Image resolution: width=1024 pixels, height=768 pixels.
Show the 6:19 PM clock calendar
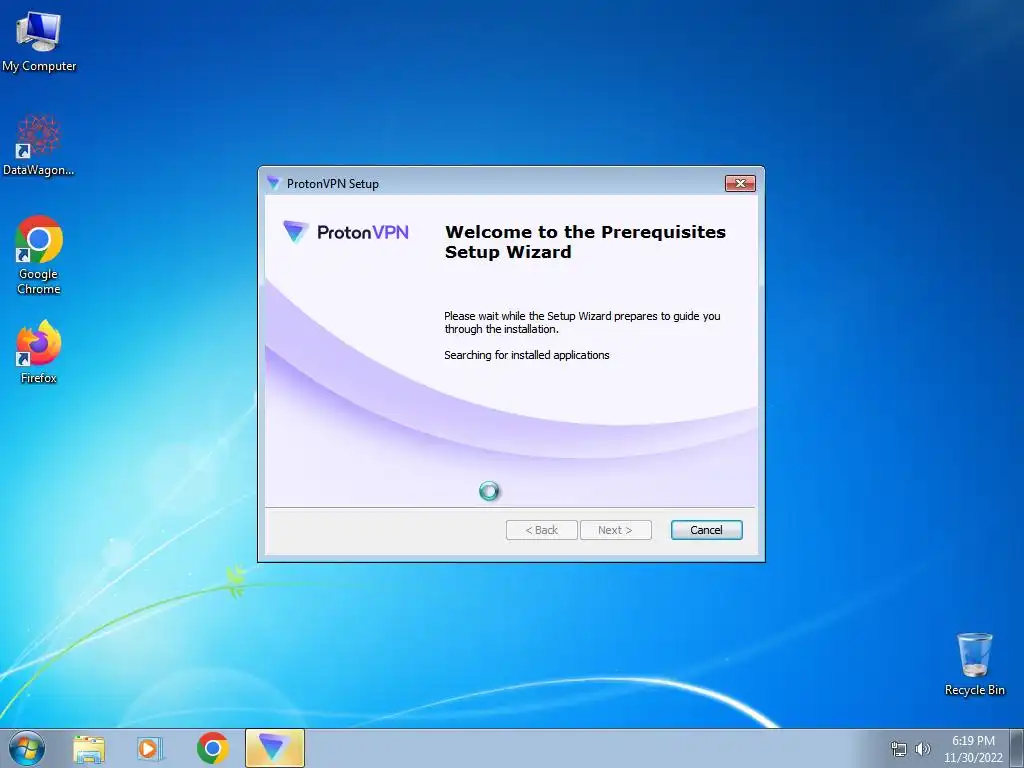(x=973, y=749)
